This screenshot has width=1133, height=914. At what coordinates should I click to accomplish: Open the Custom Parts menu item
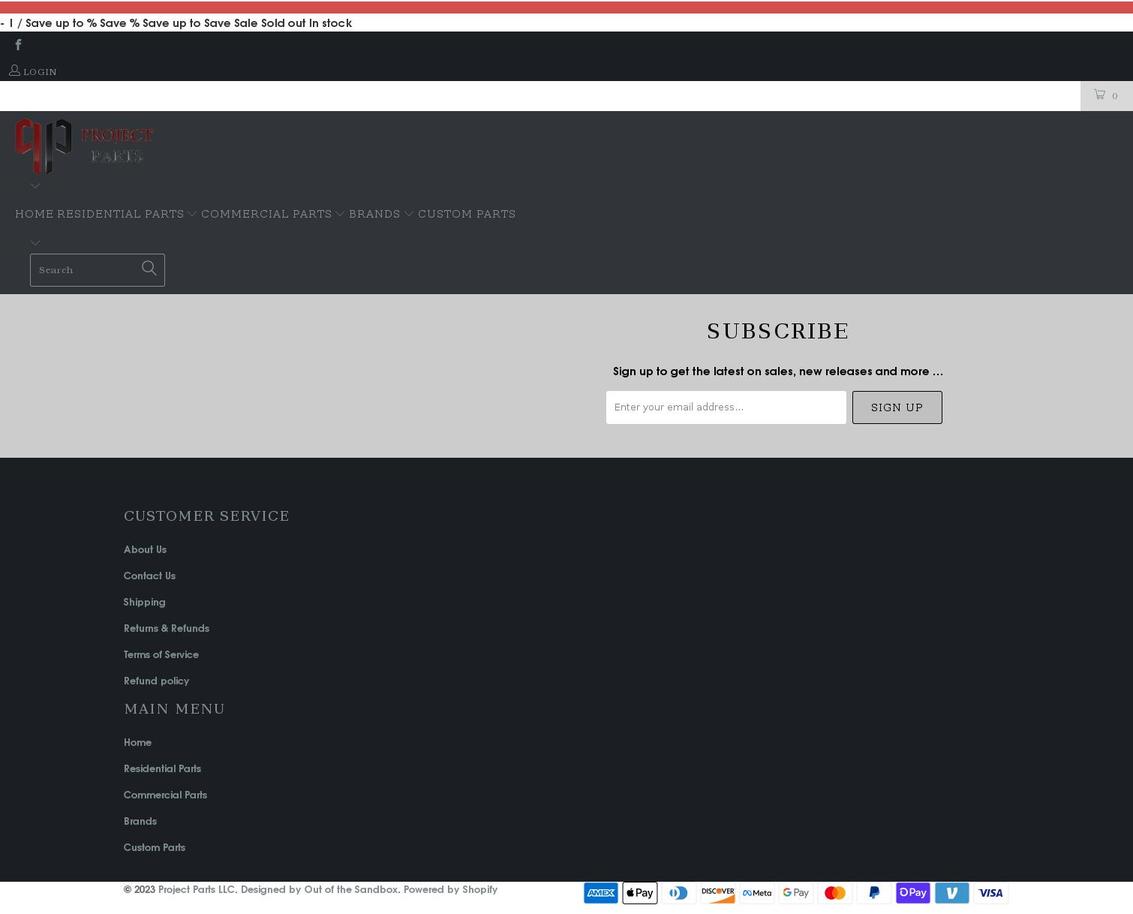467,214
